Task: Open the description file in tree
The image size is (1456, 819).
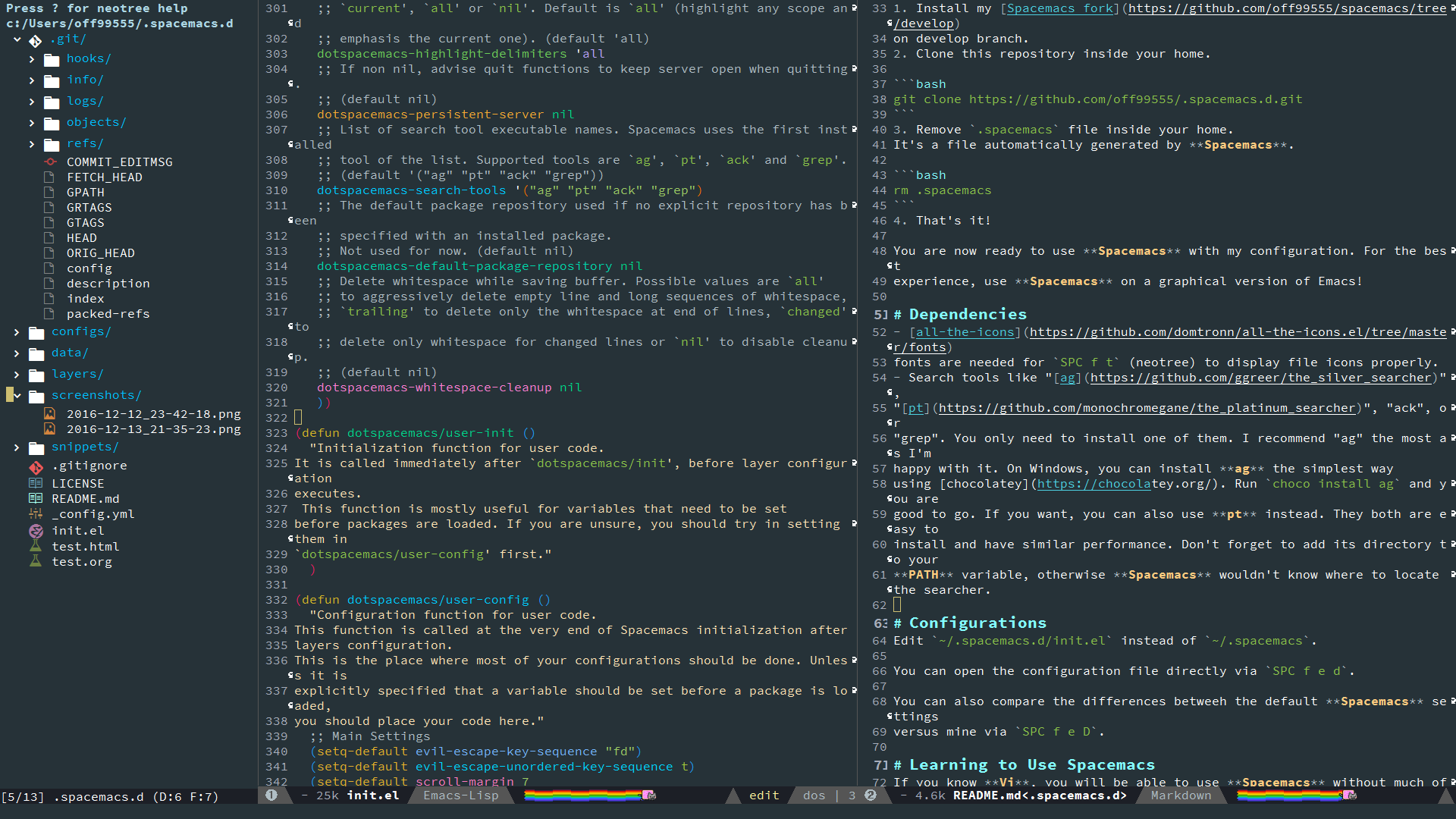Action: pos(108,284)
